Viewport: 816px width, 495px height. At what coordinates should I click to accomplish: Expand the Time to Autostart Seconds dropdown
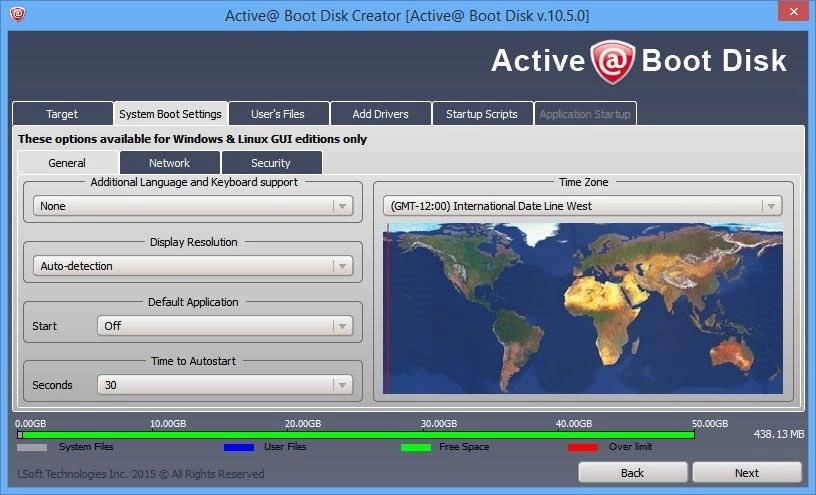225,385
